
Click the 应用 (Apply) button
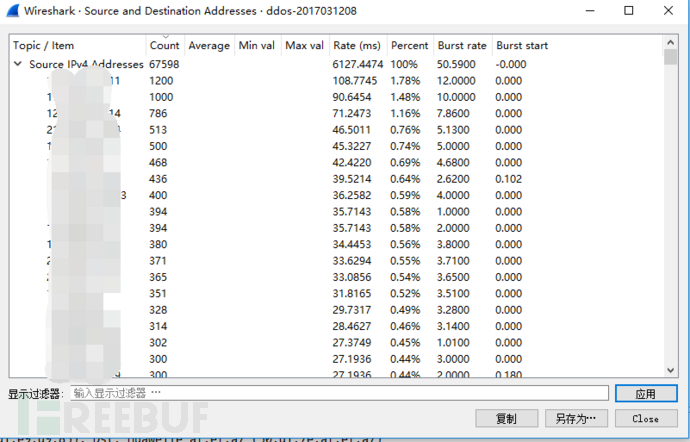646,394
